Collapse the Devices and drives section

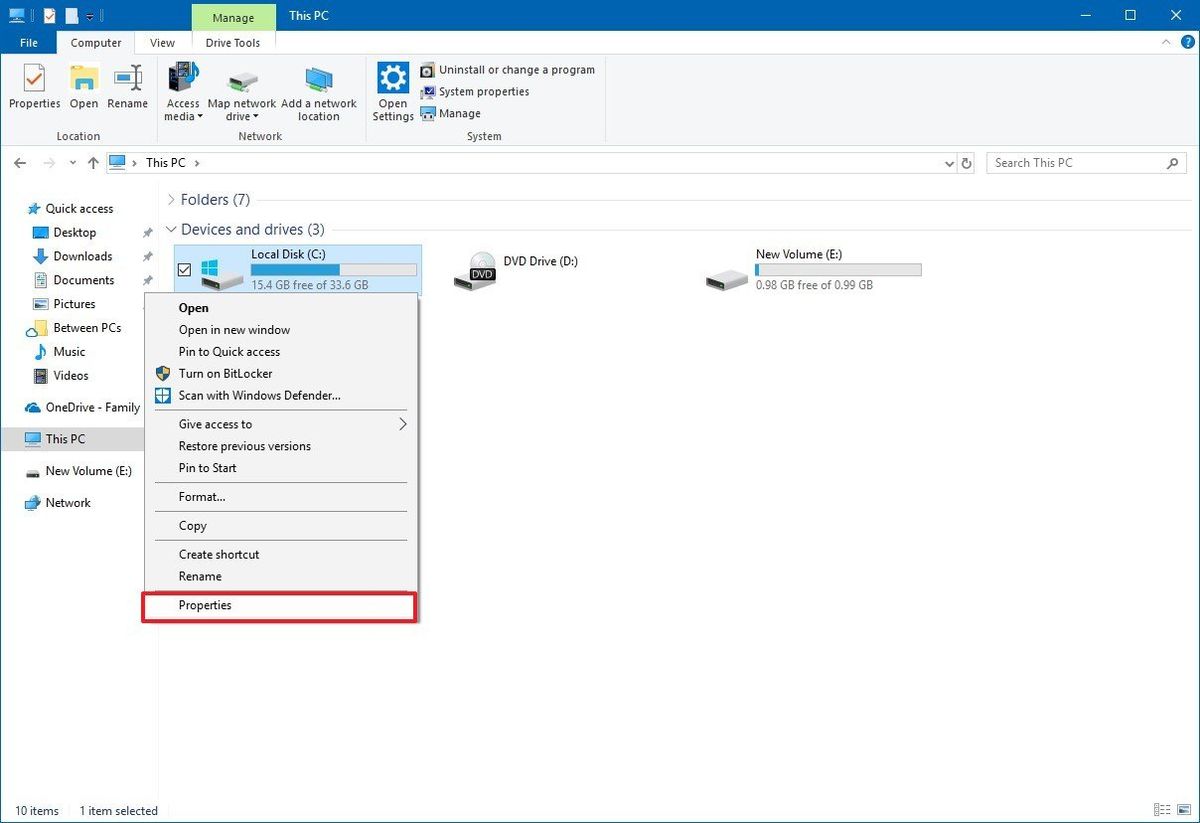click(x=170, y=229)
